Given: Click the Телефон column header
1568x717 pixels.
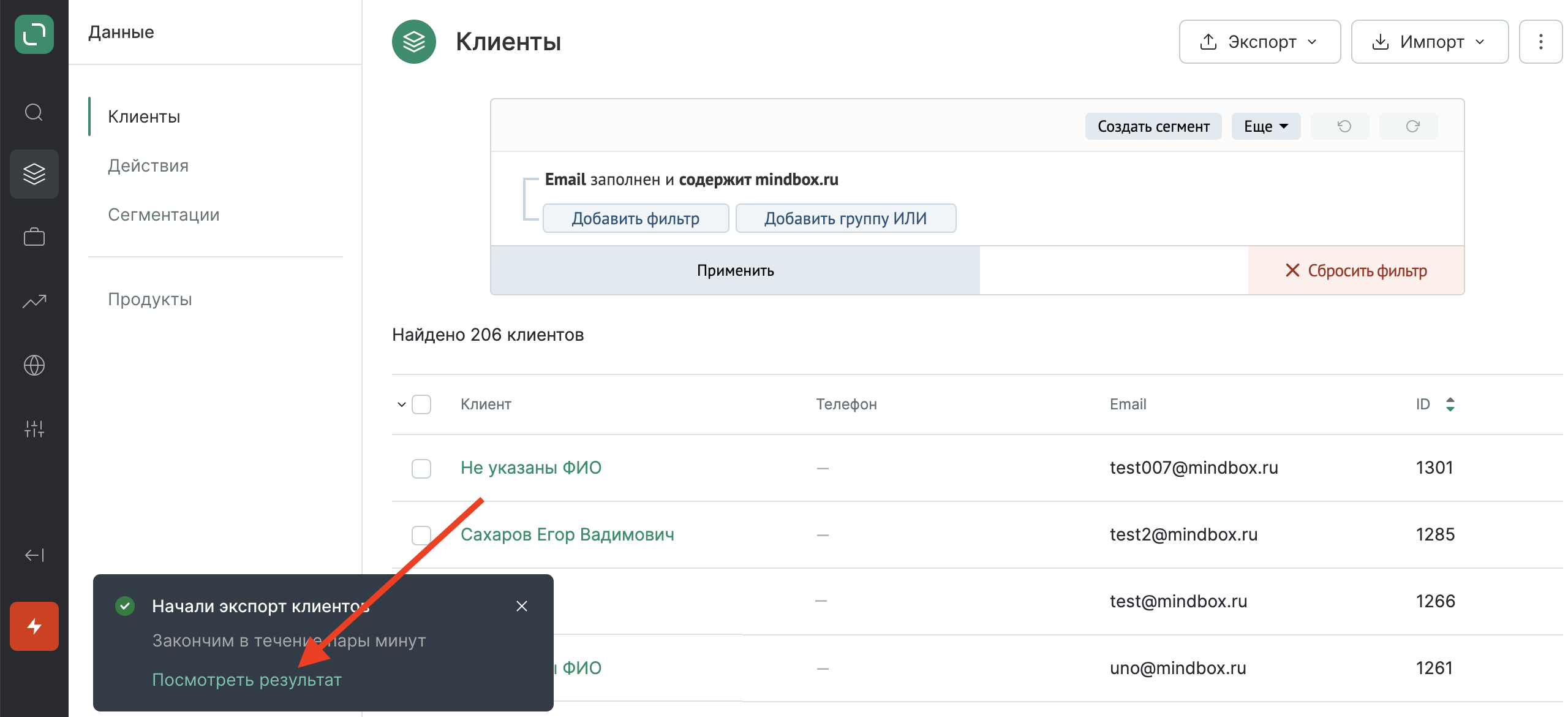Looking at the screenshot, I should tap(846, 404).
